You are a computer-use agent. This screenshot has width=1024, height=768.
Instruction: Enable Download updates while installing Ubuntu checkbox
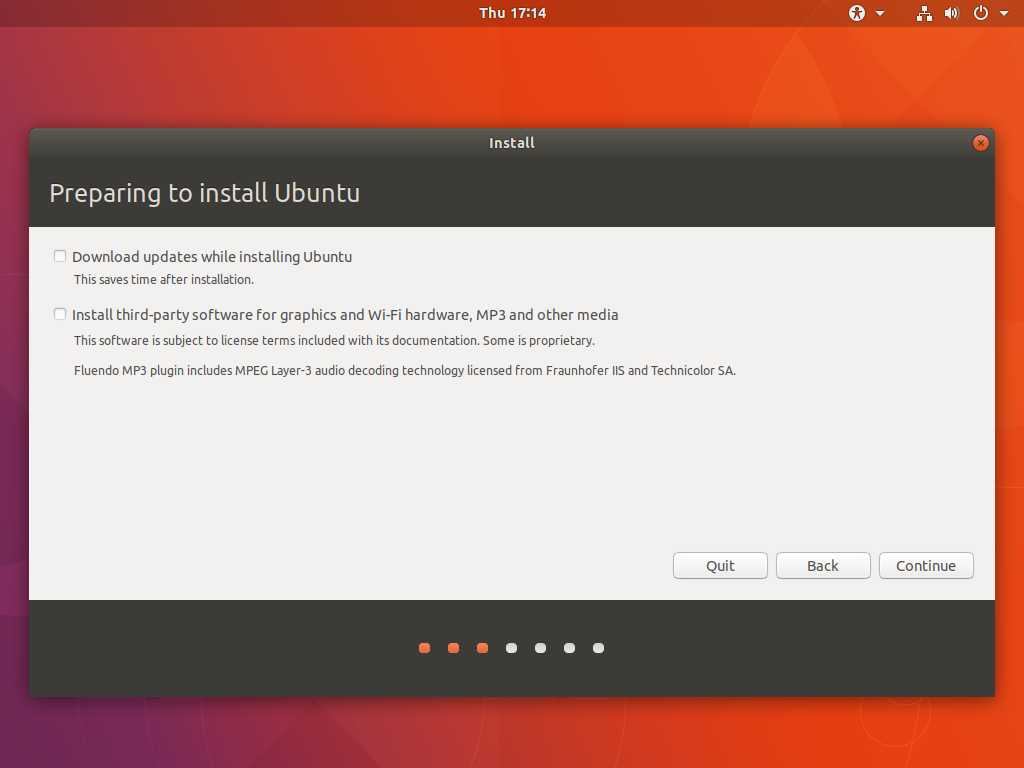tap(60, 256)
